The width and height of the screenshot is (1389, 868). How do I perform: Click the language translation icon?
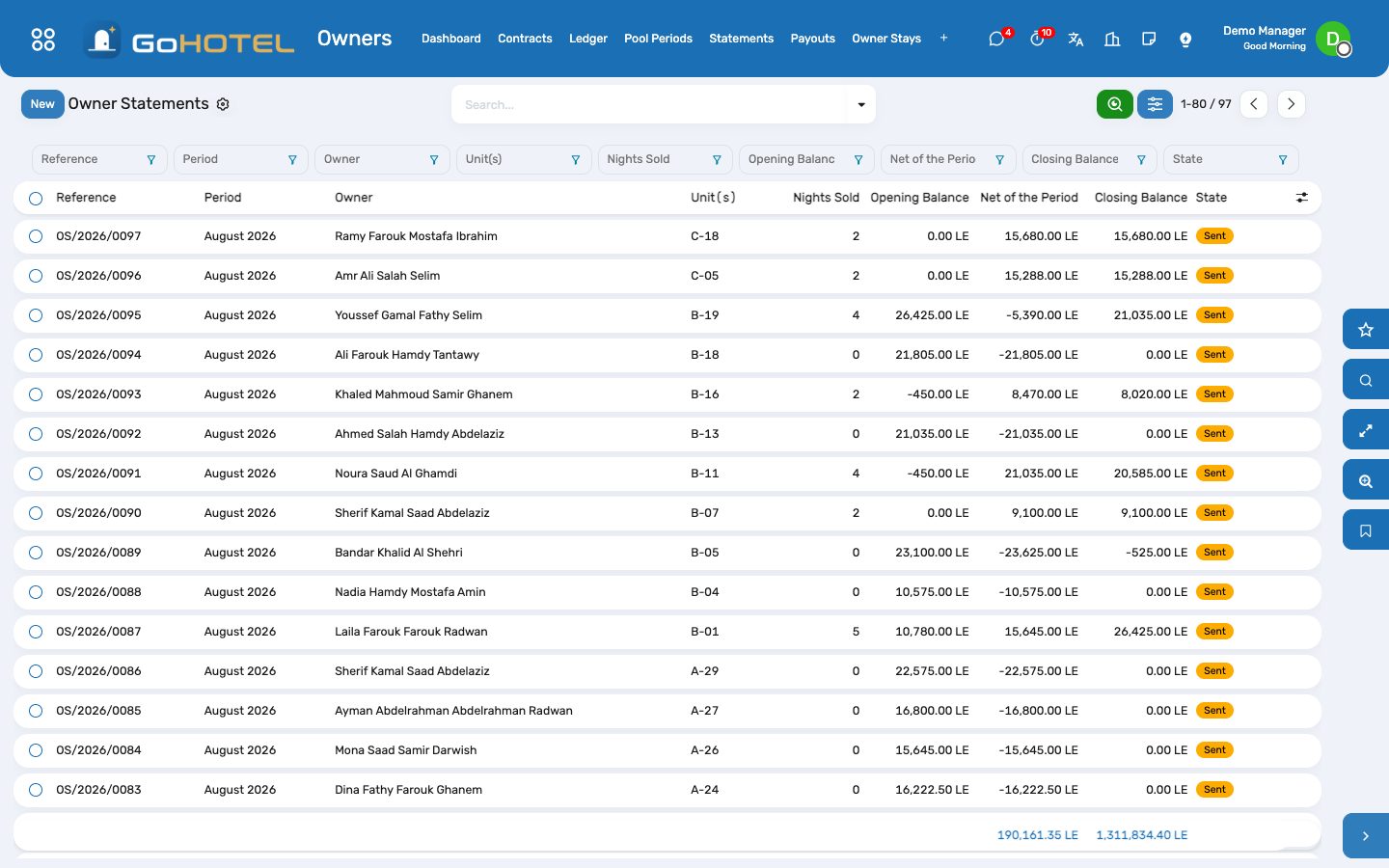tap(1076, 39)
